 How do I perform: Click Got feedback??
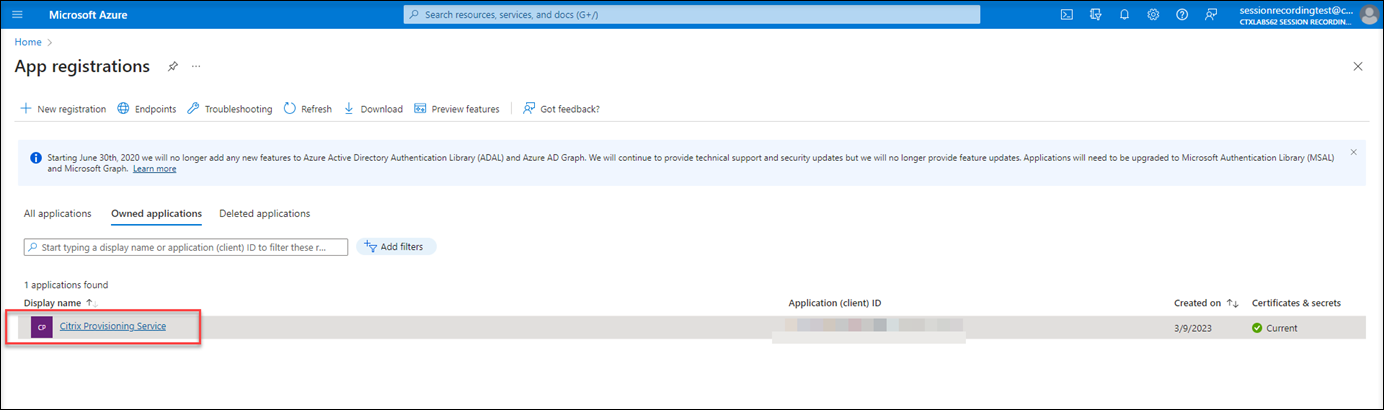pos(561,109)
